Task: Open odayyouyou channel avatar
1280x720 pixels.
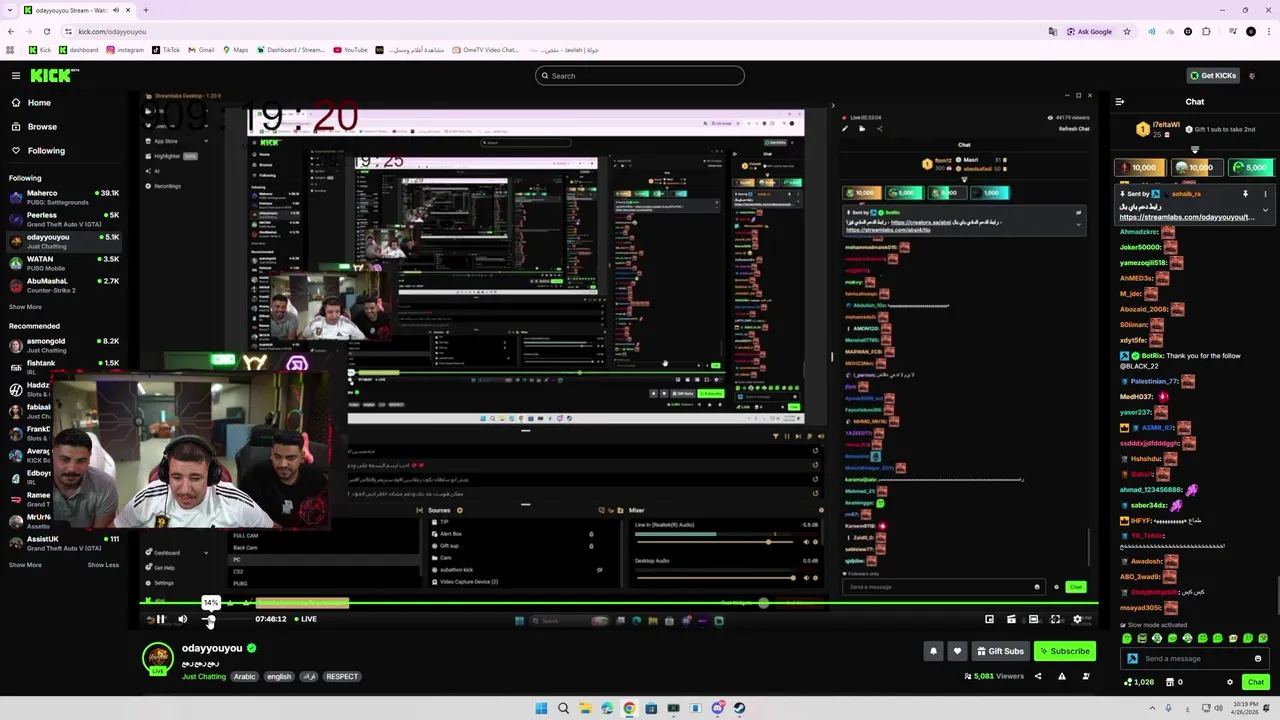Action: (158, 657)
